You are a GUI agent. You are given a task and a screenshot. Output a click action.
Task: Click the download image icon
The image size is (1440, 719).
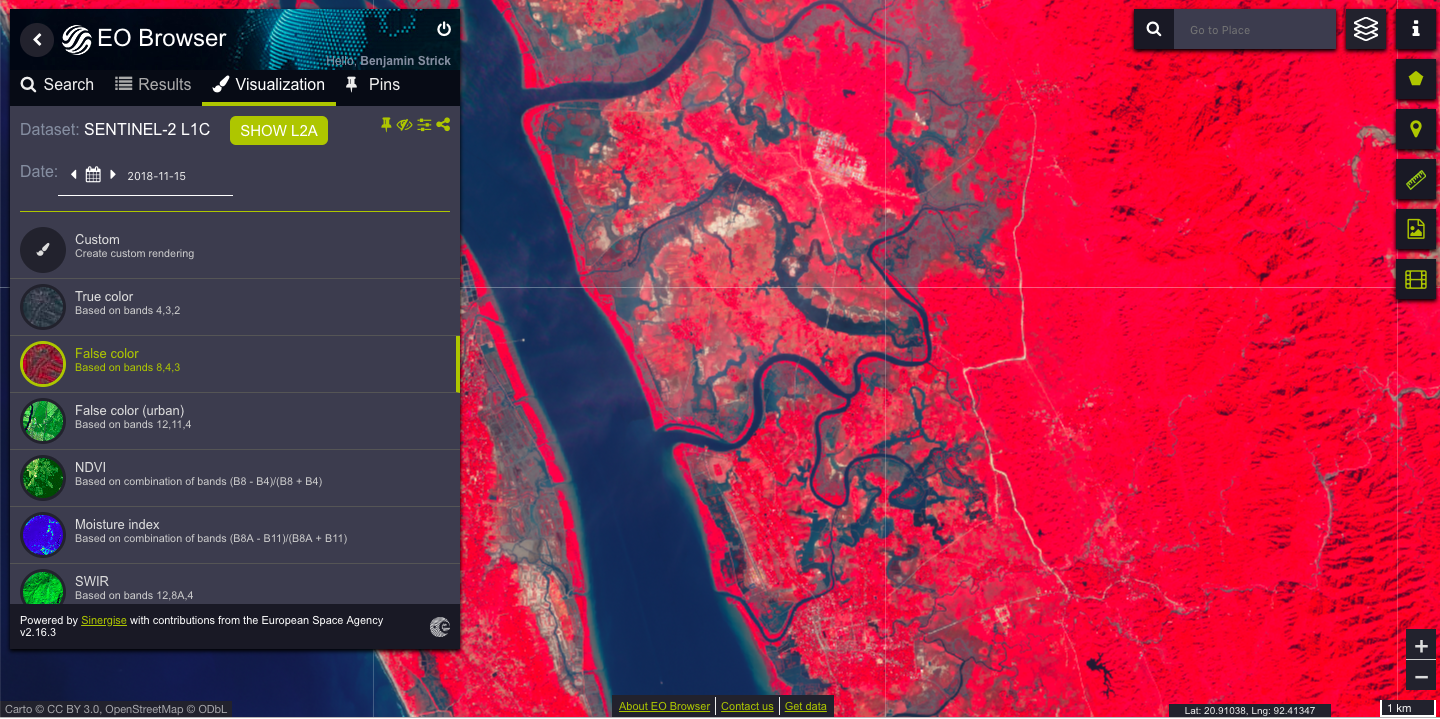click(x=1416, y=230)
